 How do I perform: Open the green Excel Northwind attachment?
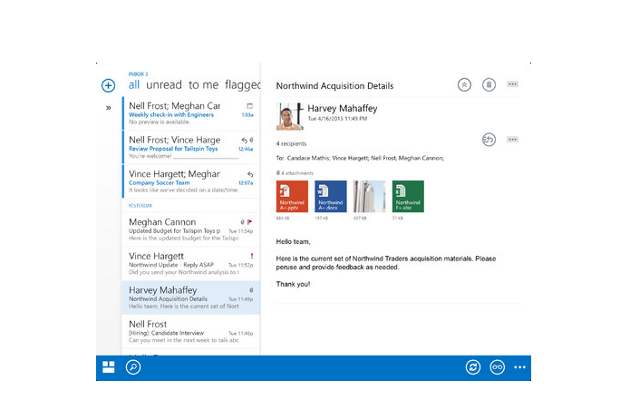(408, 196)
